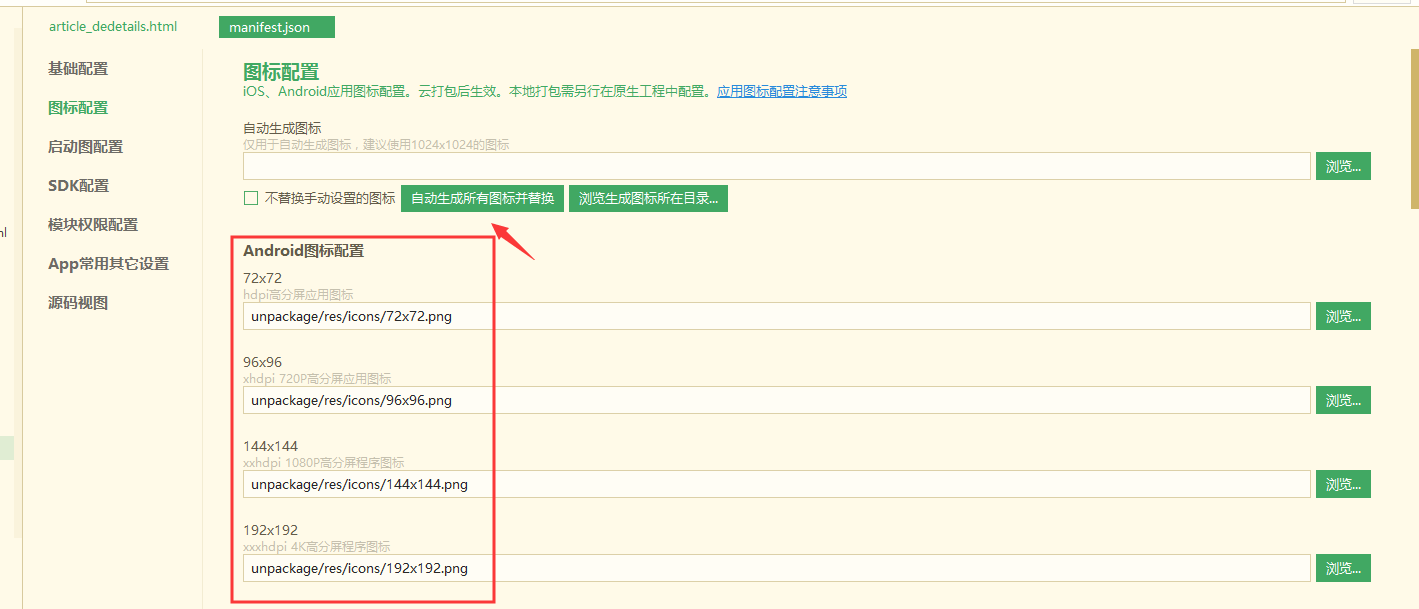1419x609 pixels.
Task: Click the 144x144 icon path field
Action: pos(776,484)
